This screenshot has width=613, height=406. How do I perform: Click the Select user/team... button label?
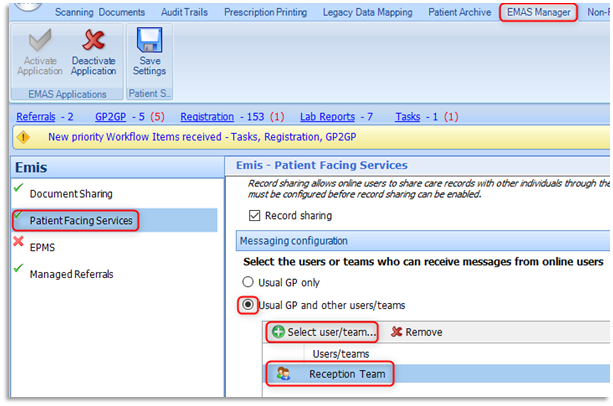[332, 332]
